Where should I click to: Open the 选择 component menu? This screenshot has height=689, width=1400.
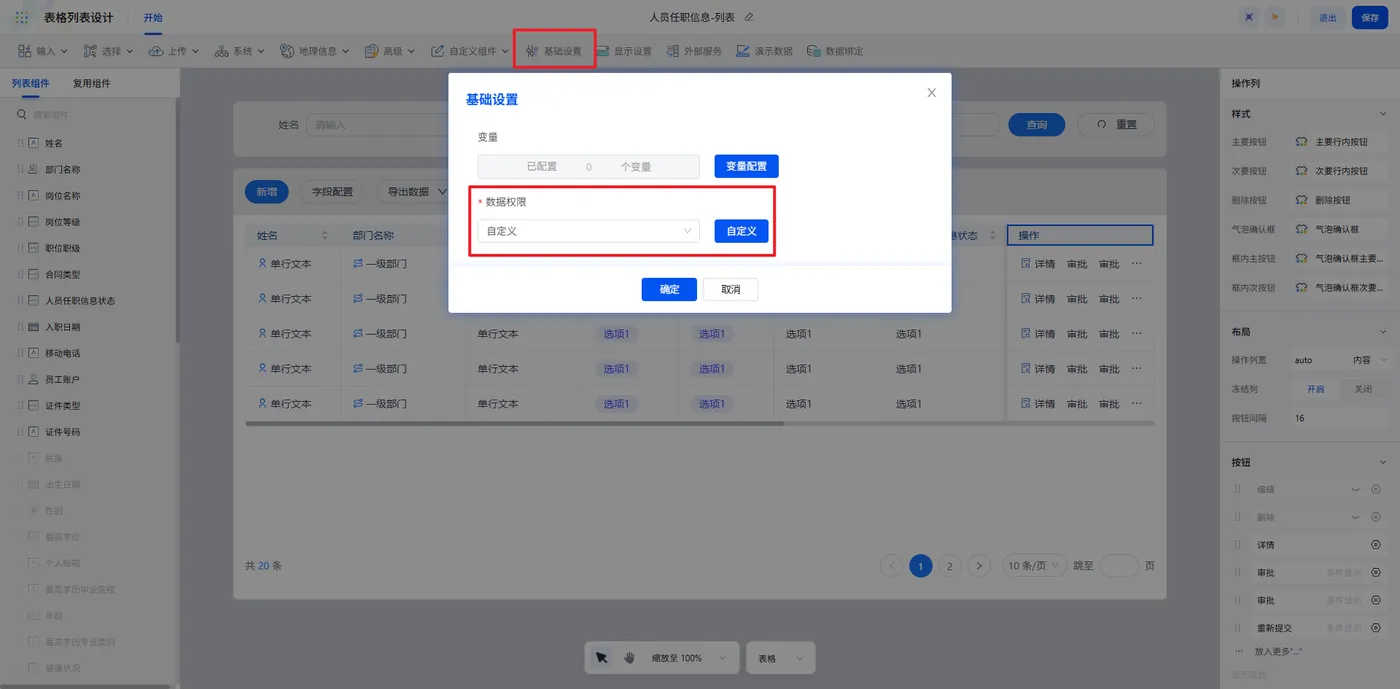(108, 51)
